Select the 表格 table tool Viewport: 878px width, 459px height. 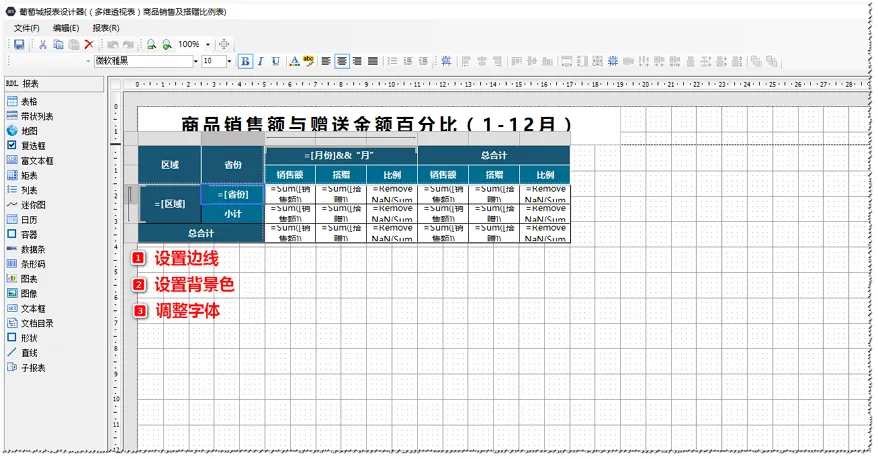28,101
